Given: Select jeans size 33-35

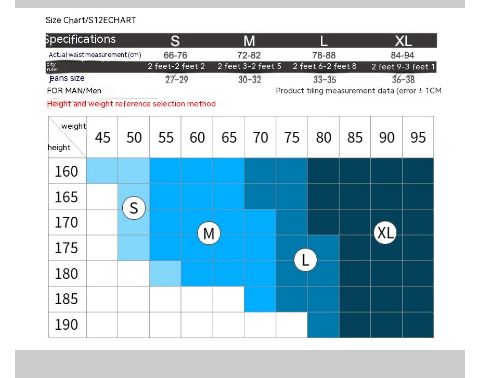Looking at the screenshot, I should click(x=324, y=79).
